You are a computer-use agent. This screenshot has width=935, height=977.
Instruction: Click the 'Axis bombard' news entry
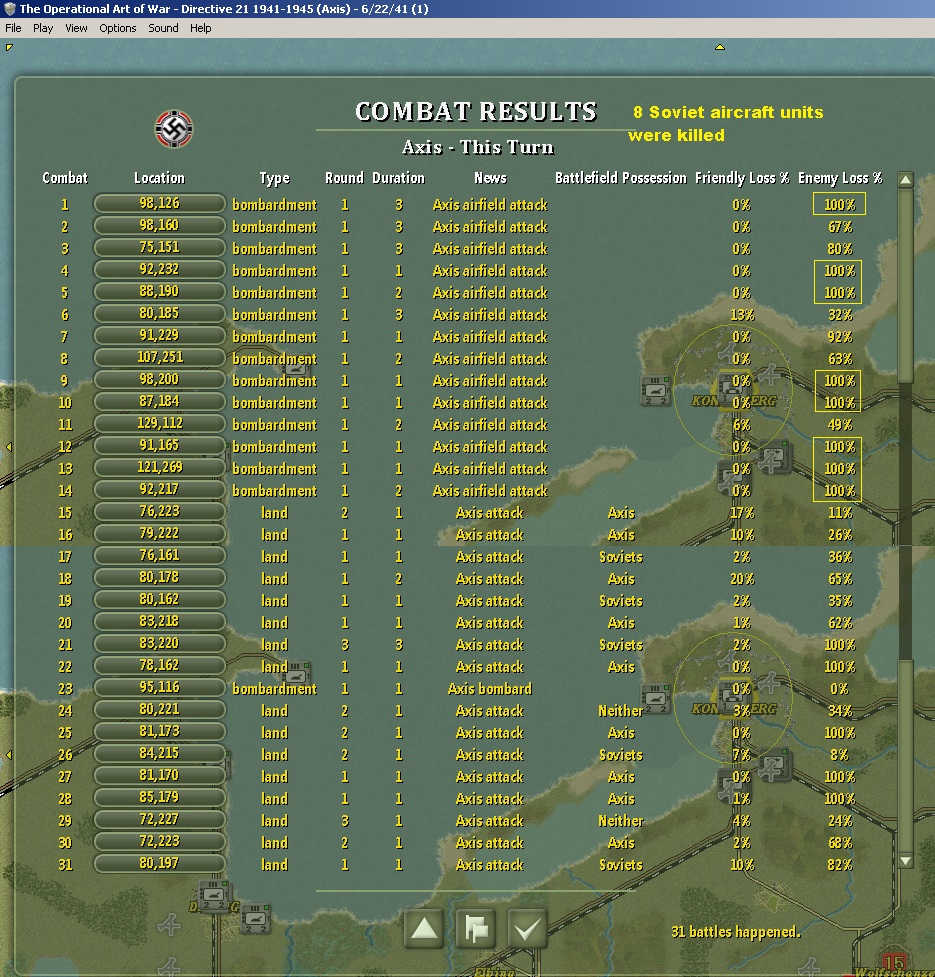490,689
